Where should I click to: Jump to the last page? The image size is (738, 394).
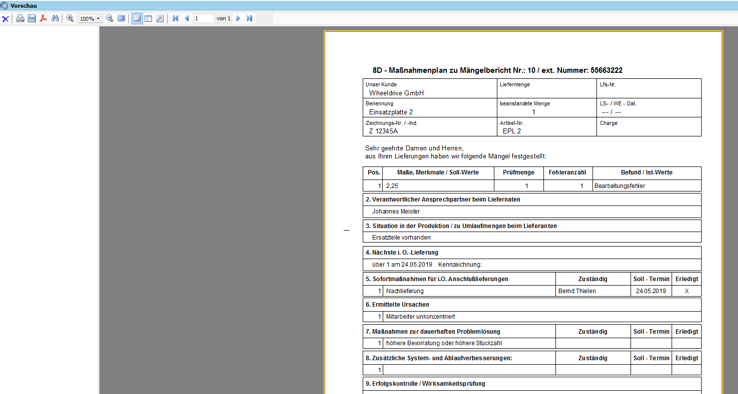[x=249, y=18]
